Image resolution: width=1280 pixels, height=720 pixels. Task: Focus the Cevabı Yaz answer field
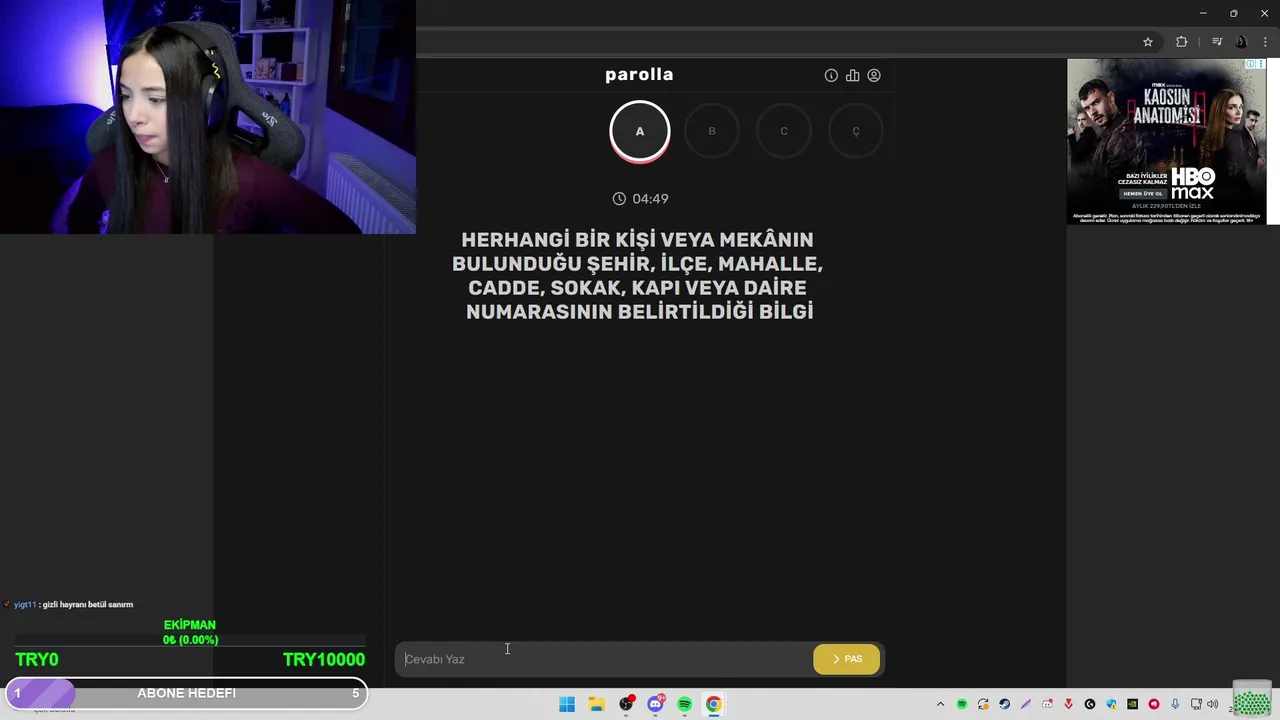605,659
